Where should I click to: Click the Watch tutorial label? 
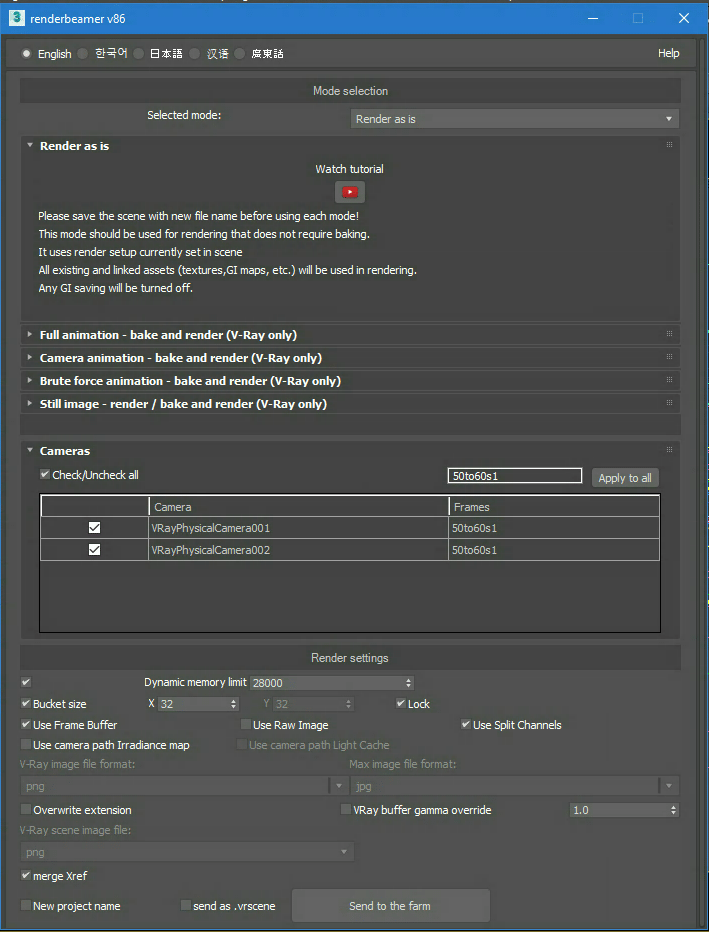click(x=349, y=169)
